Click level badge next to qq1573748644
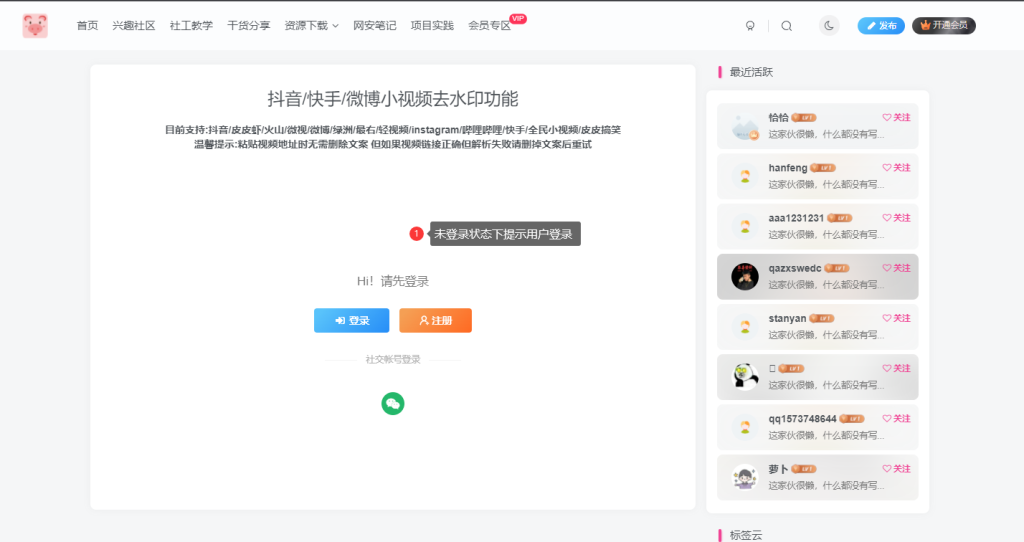Viewport: 1024px width, 542px height. pyautogui.click(x=852, y=419)
